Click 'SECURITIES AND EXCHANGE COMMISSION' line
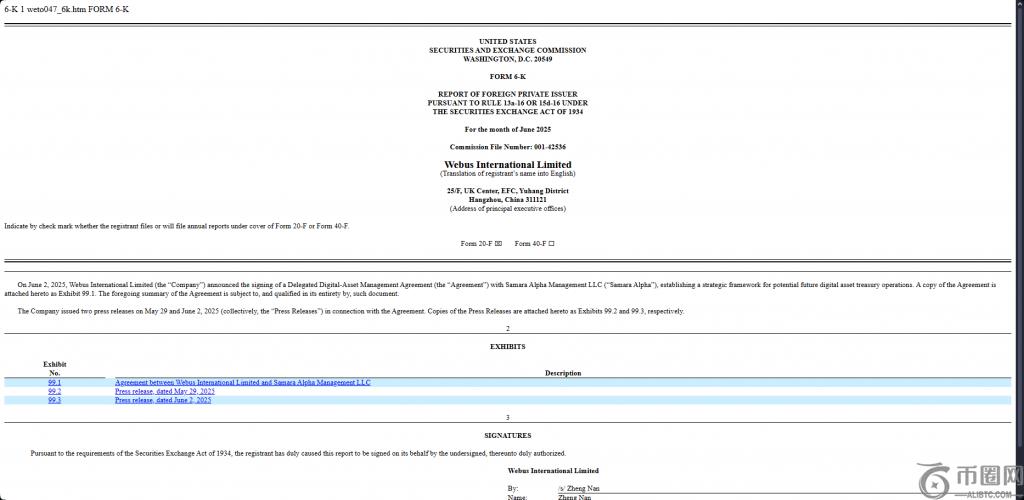Viewport: 1024px width, 500px height. [507, 51]
